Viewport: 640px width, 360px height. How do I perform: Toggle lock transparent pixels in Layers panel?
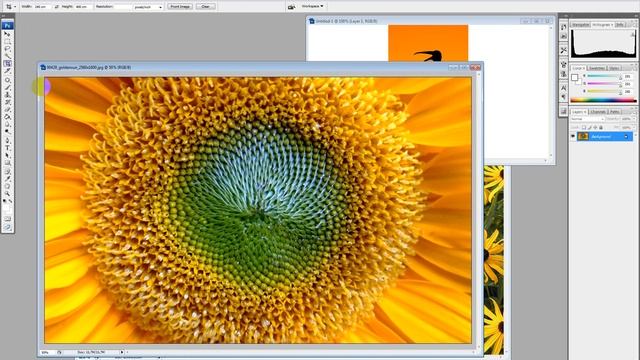point(584,127)
